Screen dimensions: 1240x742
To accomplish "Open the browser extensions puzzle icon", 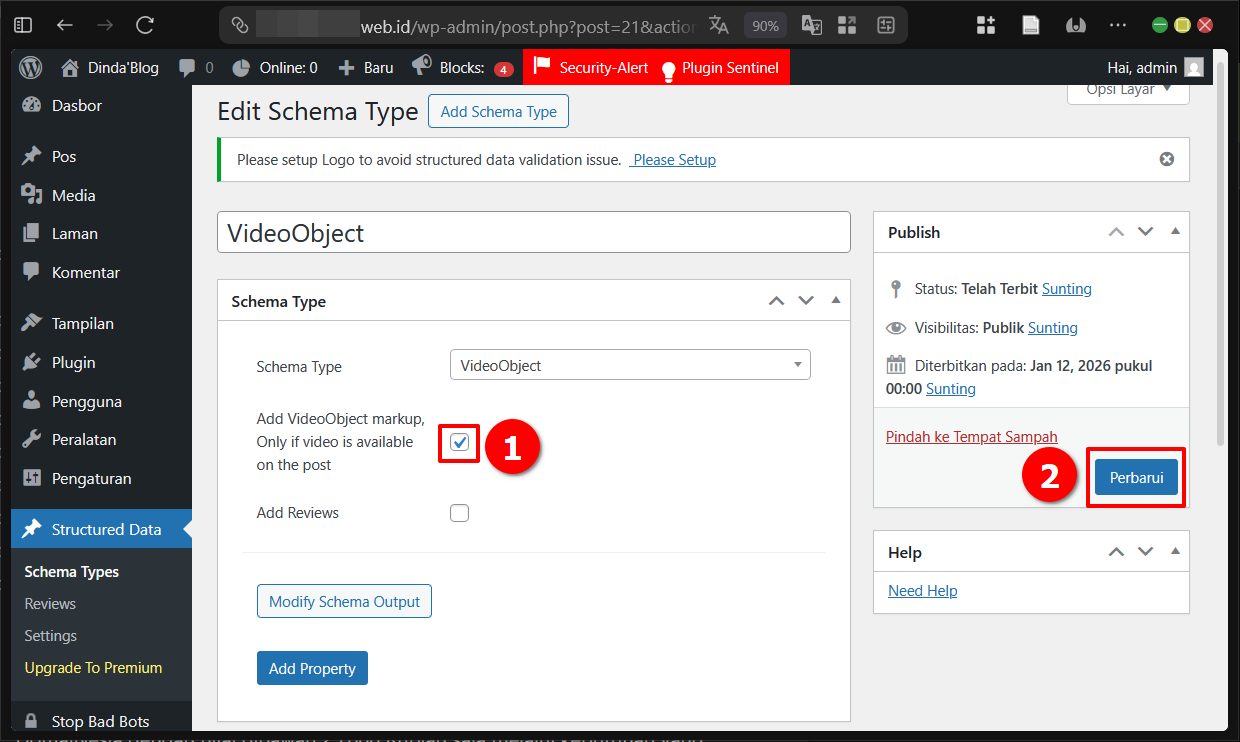I will 986,24.
